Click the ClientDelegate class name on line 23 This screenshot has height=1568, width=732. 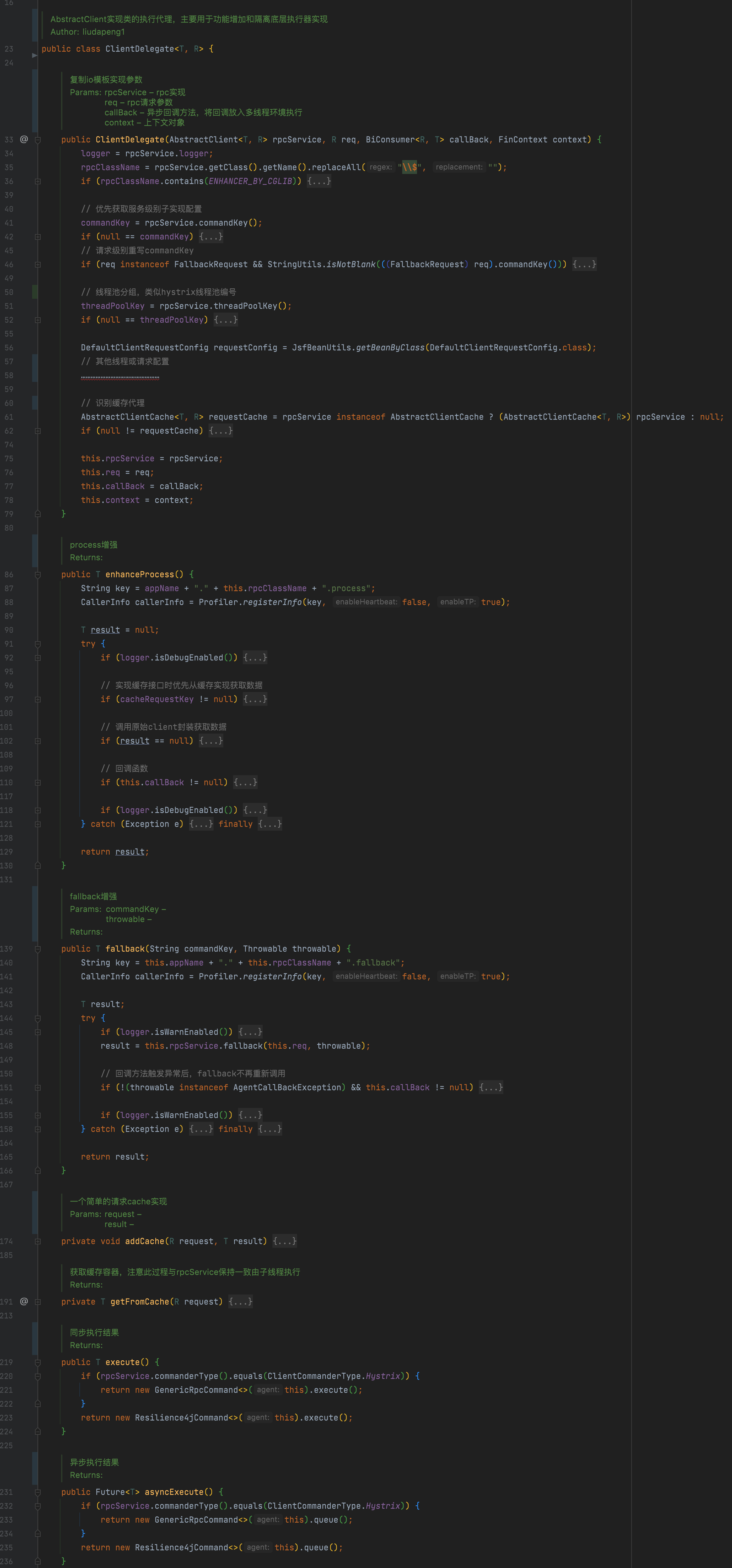click(140, 49)
